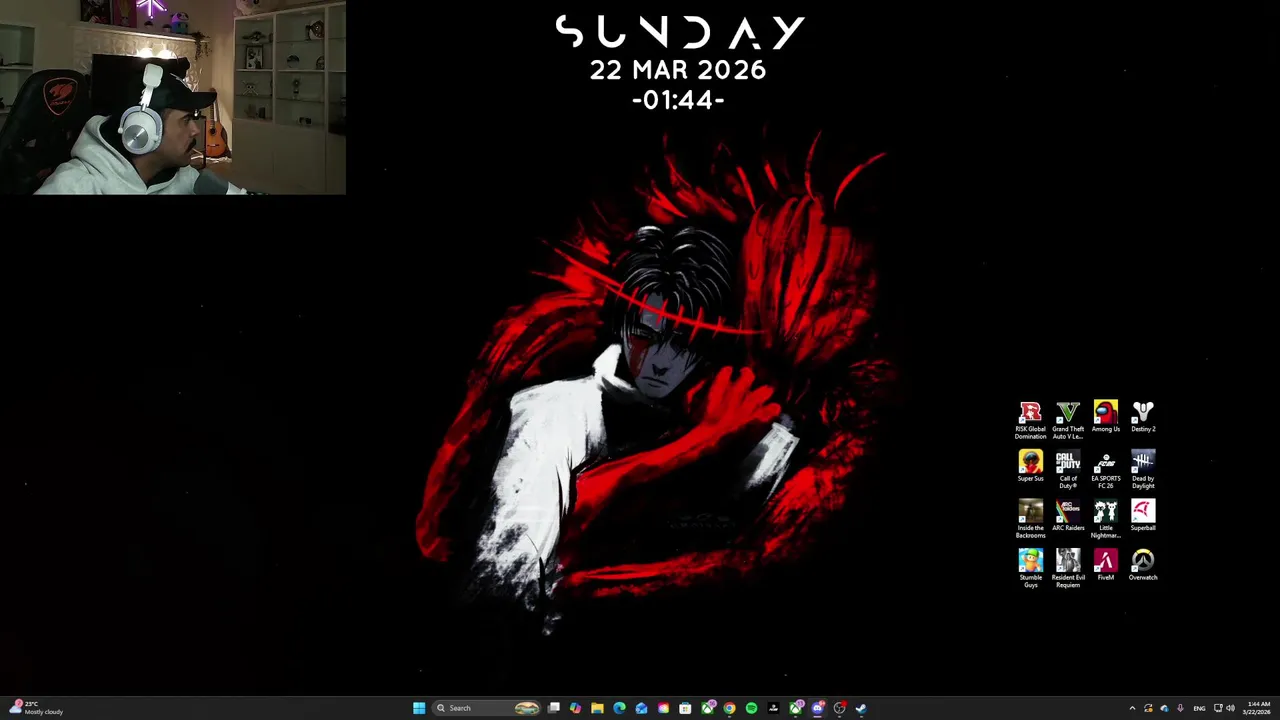
Task: Open Google Chrome from the taskbar
Action: [x=729, y=708]
